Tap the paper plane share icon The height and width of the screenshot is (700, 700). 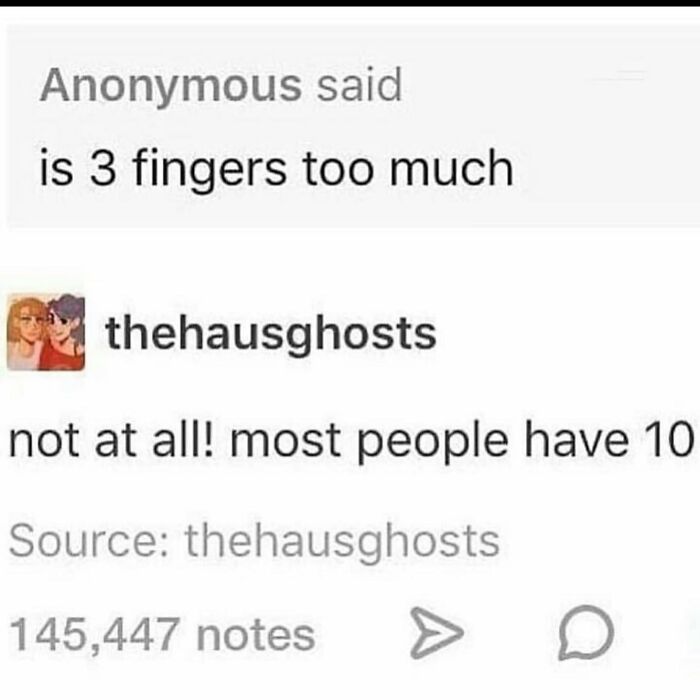pyautogui.click(x=437, y=633)
